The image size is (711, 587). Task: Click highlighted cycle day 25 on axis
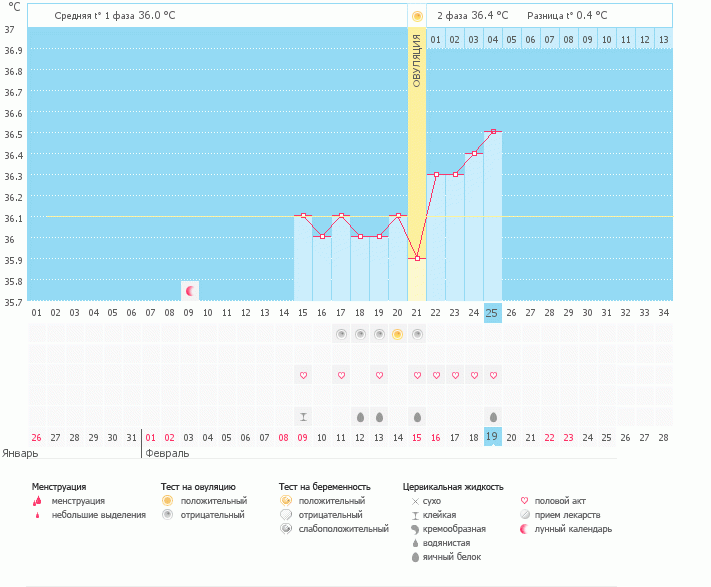pos(492,313)
